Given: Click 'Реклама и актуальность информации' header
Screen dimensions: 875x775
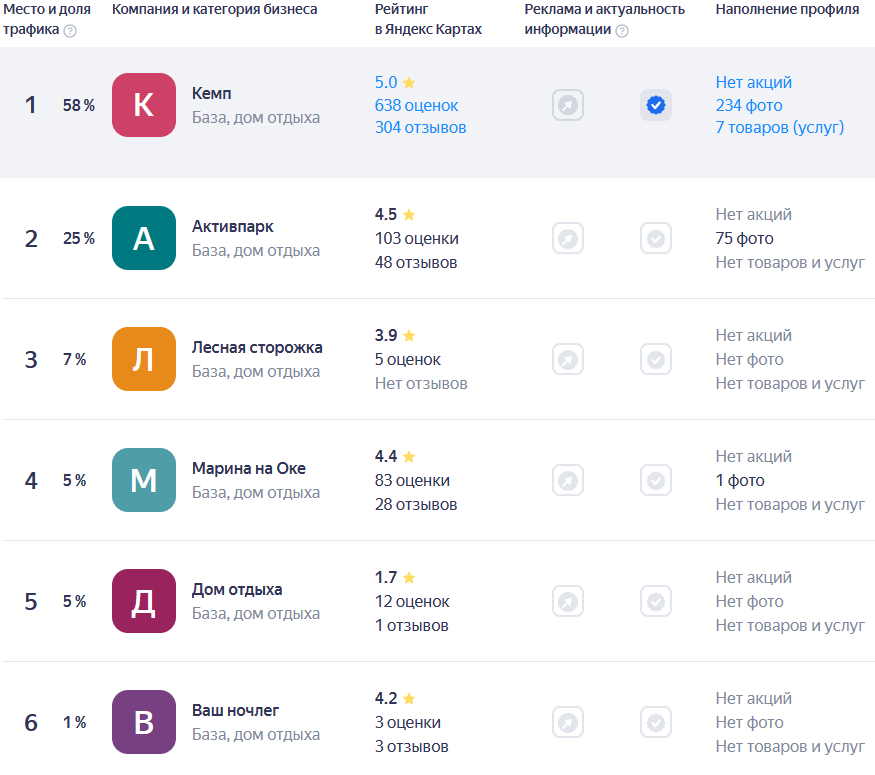Looking at the screenshot, I should tap(604, 20).
